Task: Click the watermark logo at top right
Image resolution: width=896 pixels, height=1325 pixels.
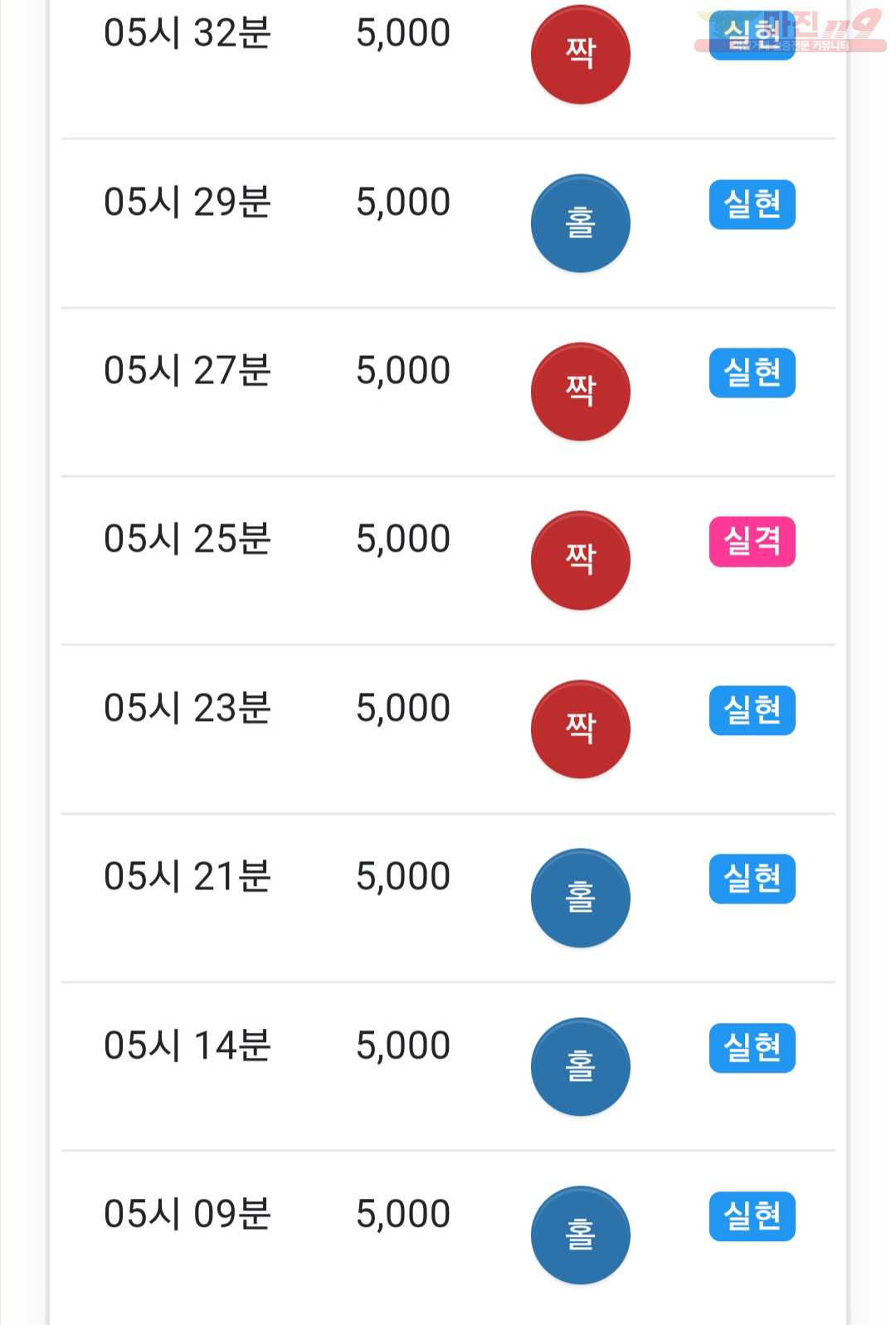Action: 790,32
